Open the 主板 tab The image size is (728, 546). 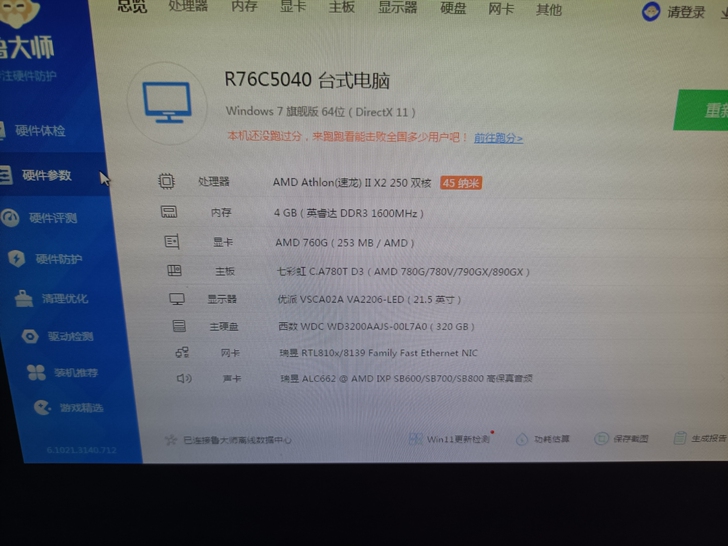click(x=342, y=8)
